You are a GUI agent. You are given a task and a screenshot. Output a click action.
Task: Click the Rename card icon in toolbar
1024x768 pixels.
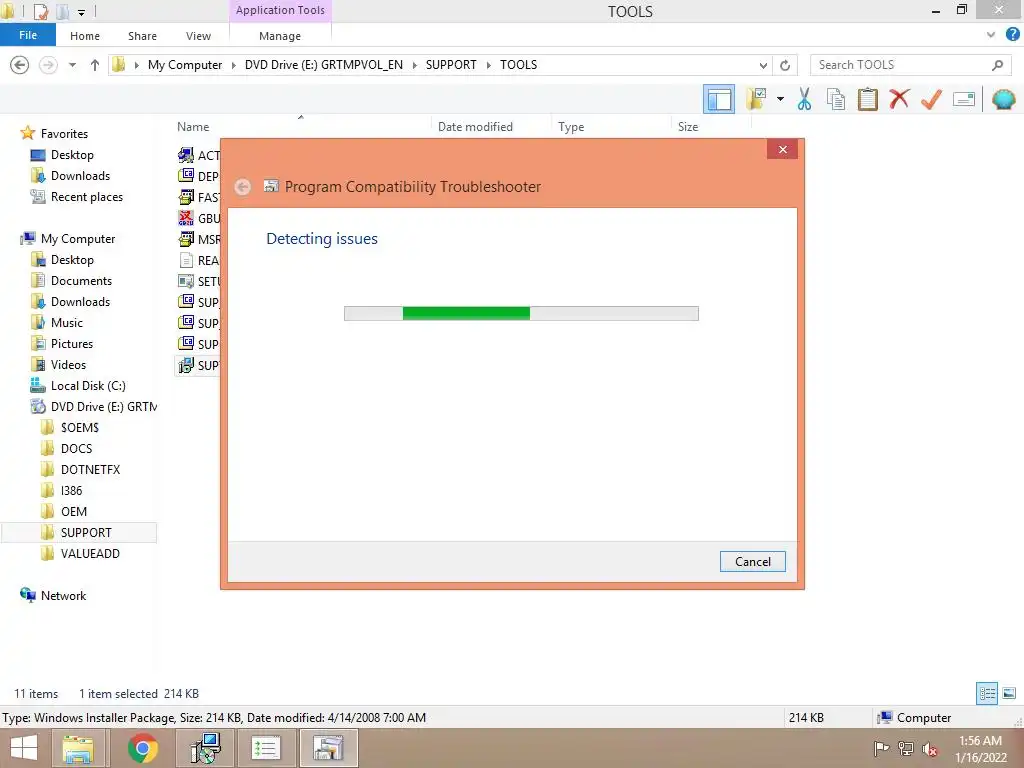click(x=964, y=99)
